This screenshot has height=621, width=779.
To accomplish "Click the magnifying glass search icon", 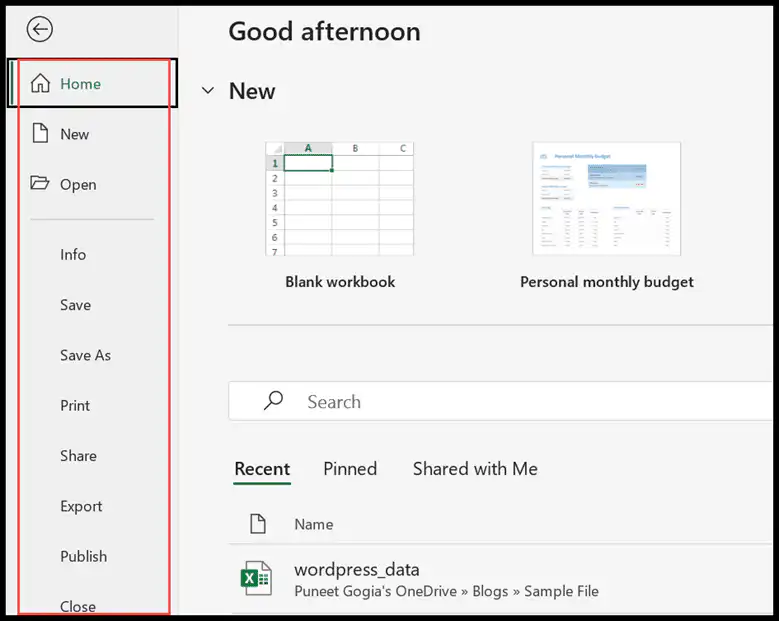I will (x=273, y=400).
